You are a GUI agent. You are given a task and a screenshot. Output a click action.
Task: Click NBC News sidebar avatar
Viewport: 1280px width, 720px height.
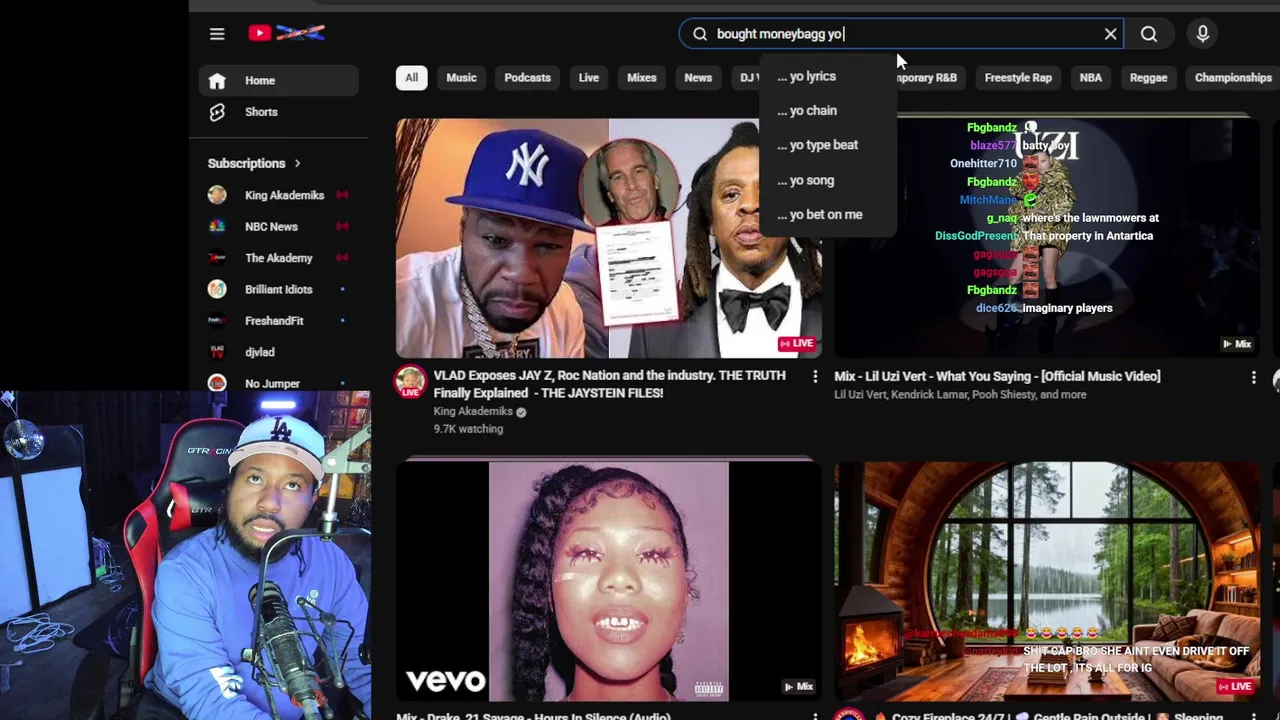click(217, 226)
